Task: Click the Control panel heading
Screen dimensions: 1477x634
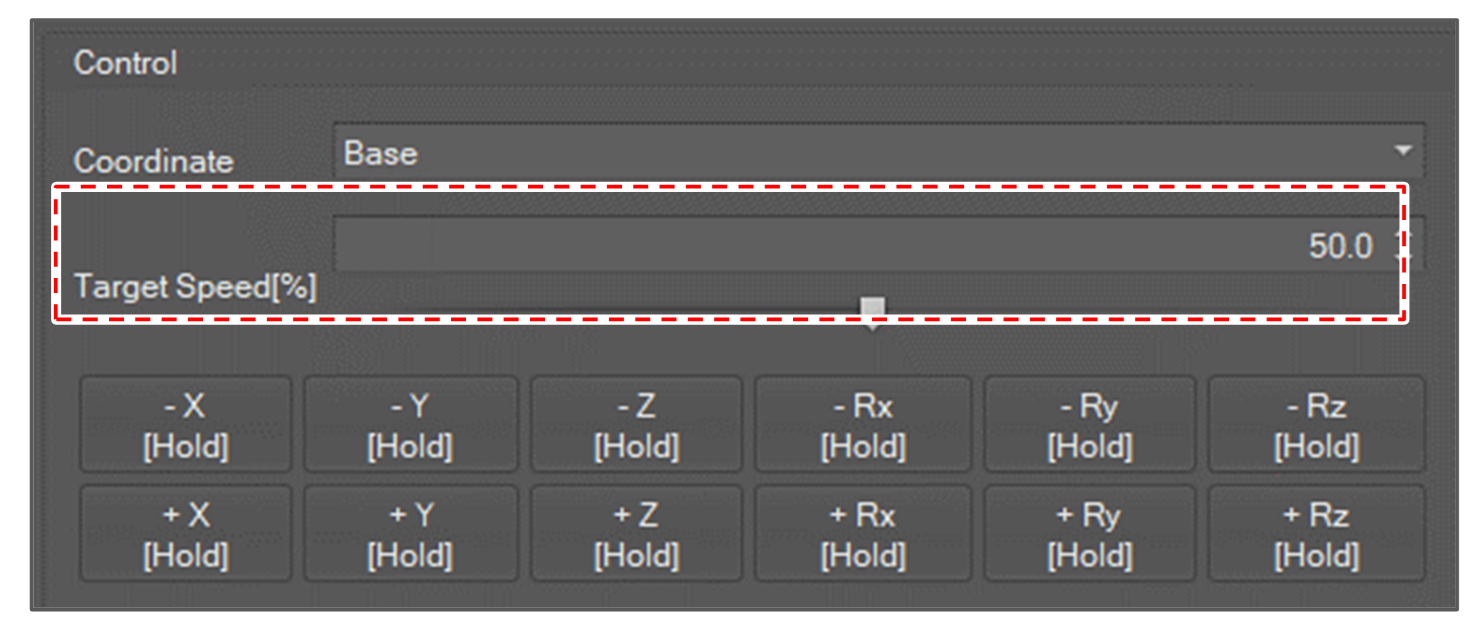Action: point(125,63)
